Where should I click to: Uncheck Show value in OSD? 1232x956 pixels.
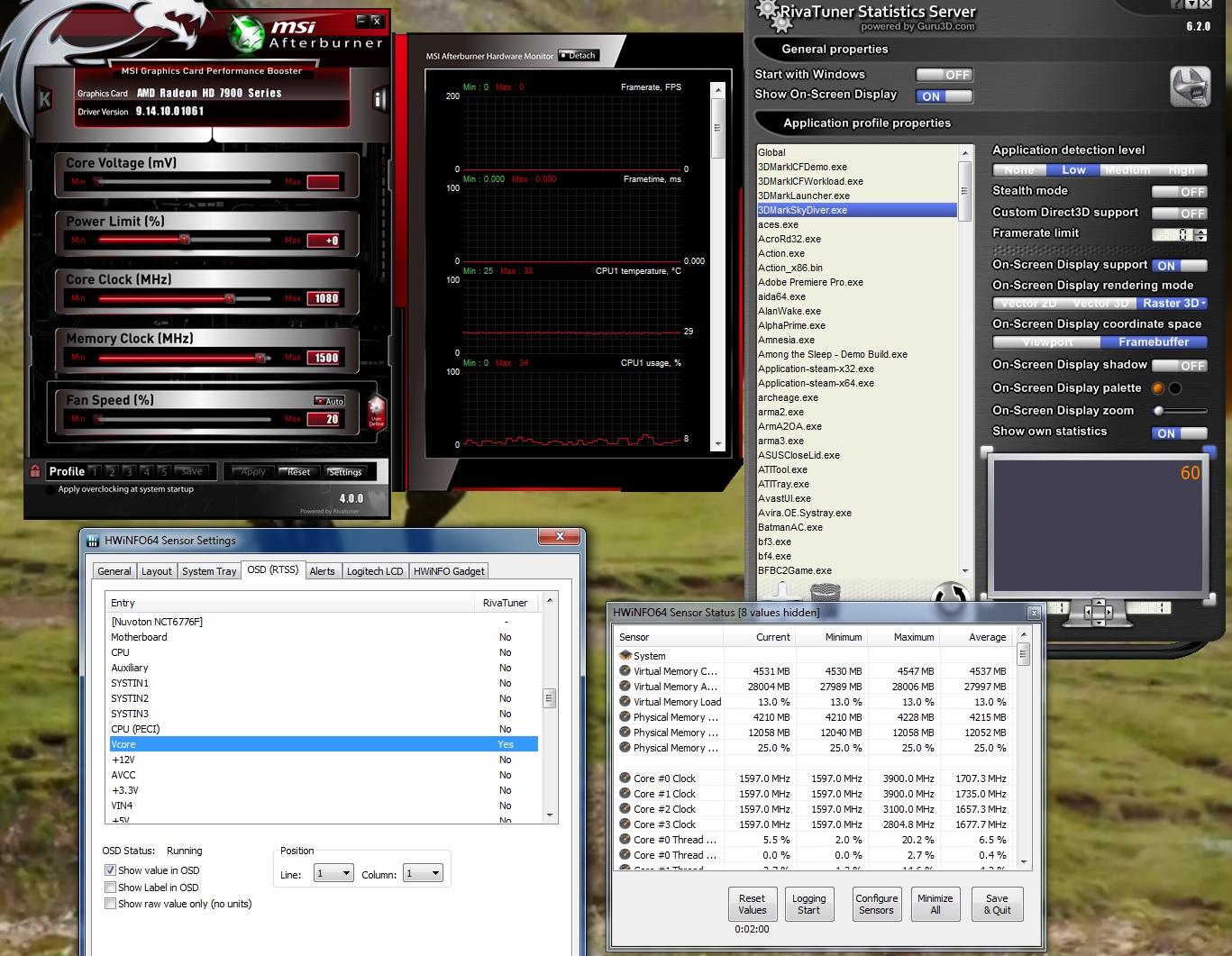tap(110, 870)
